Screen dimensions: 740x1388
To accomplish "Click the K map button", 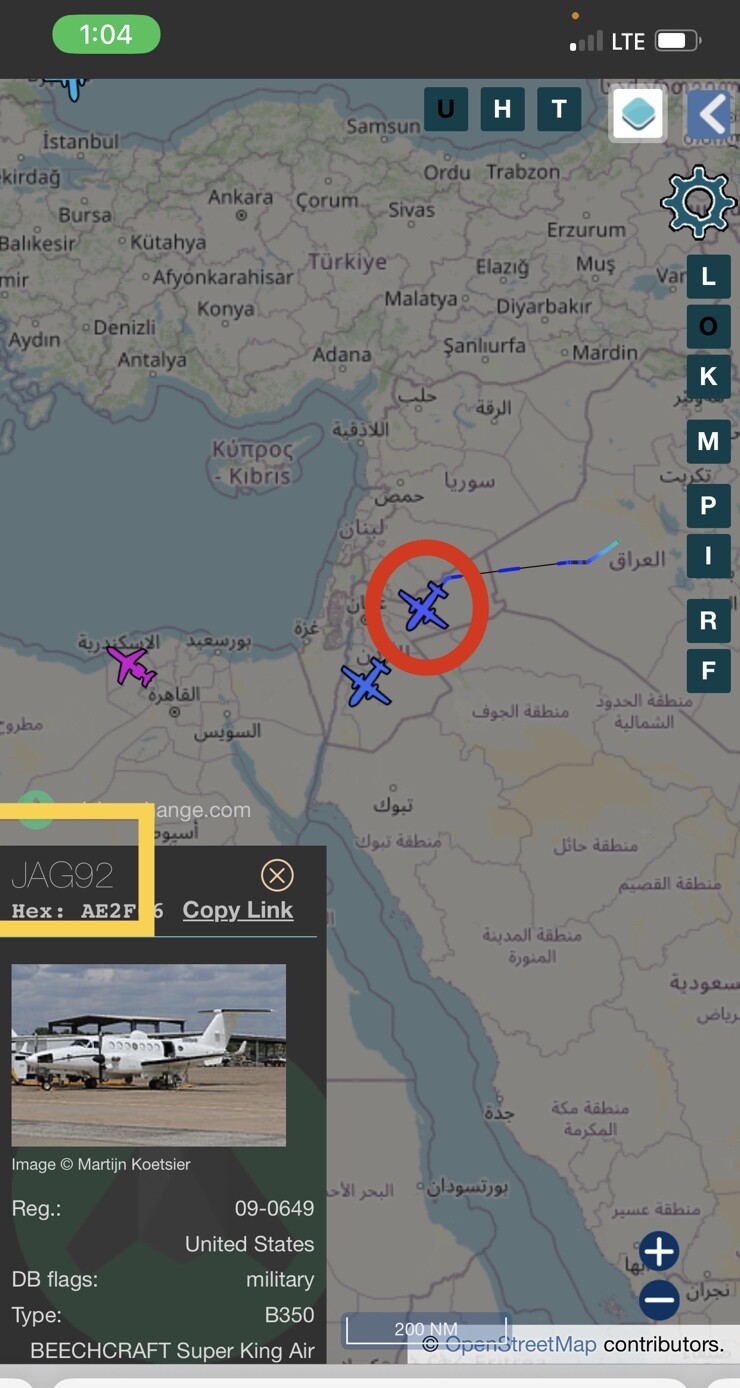I will pyautogui.click(x=708, y=376).
